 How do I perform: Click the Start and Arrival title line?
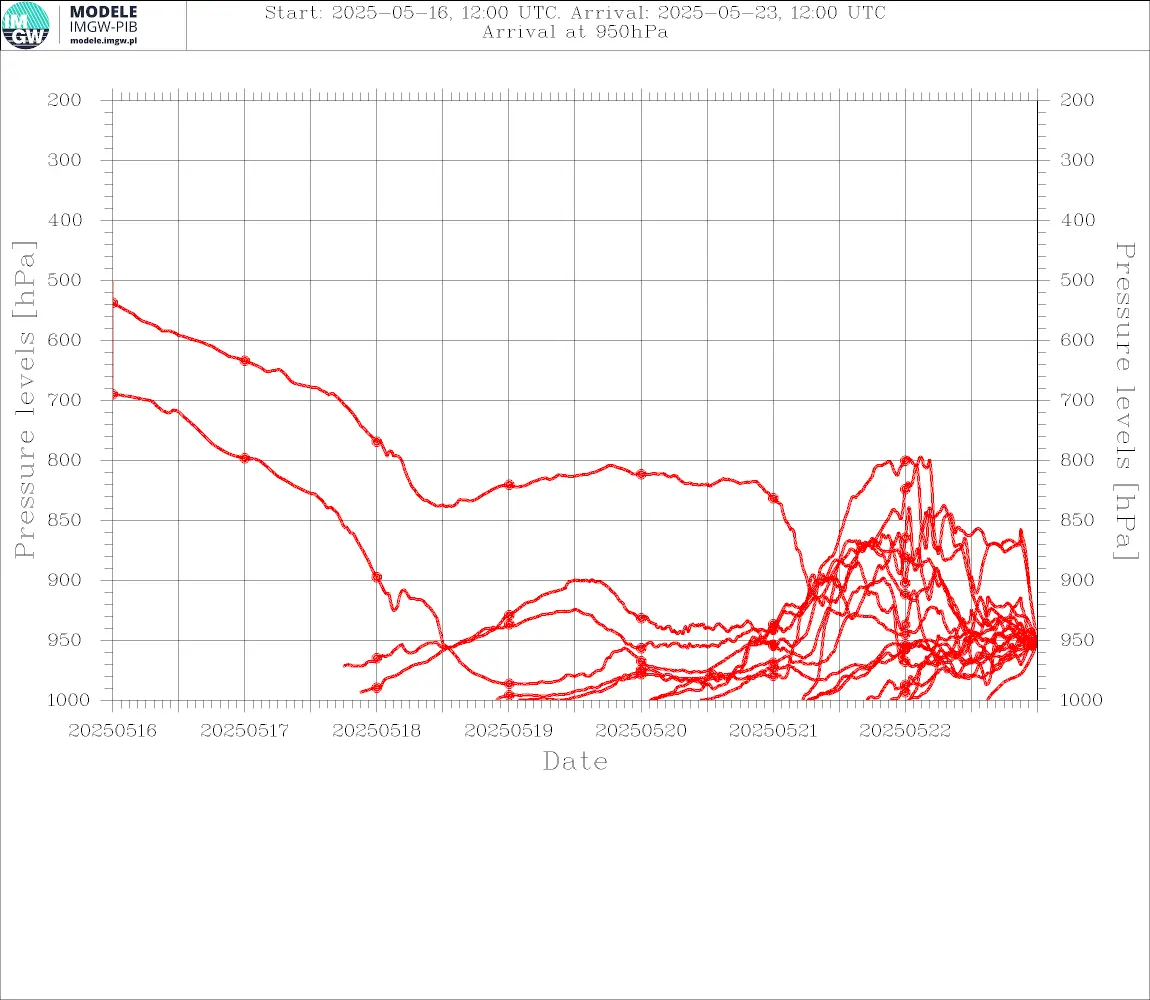coord(575,12)
